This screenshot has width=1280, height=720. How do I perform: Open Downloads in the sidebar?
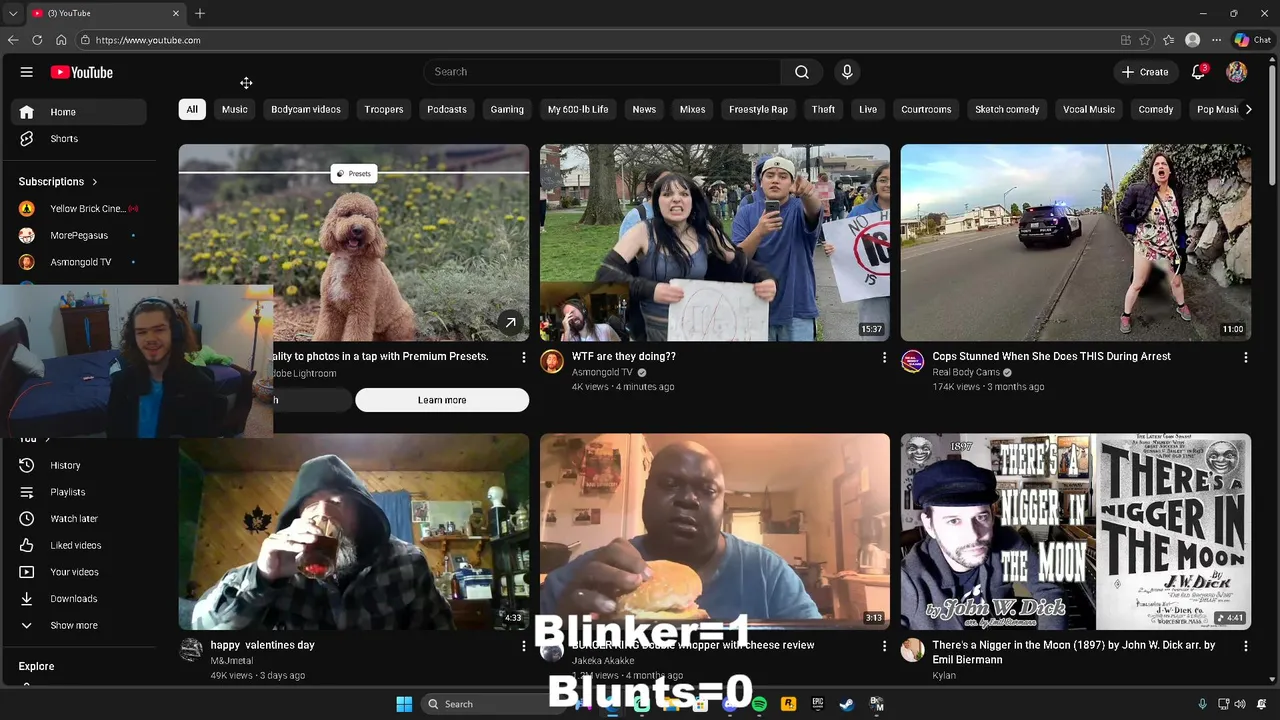click(78, 599)
